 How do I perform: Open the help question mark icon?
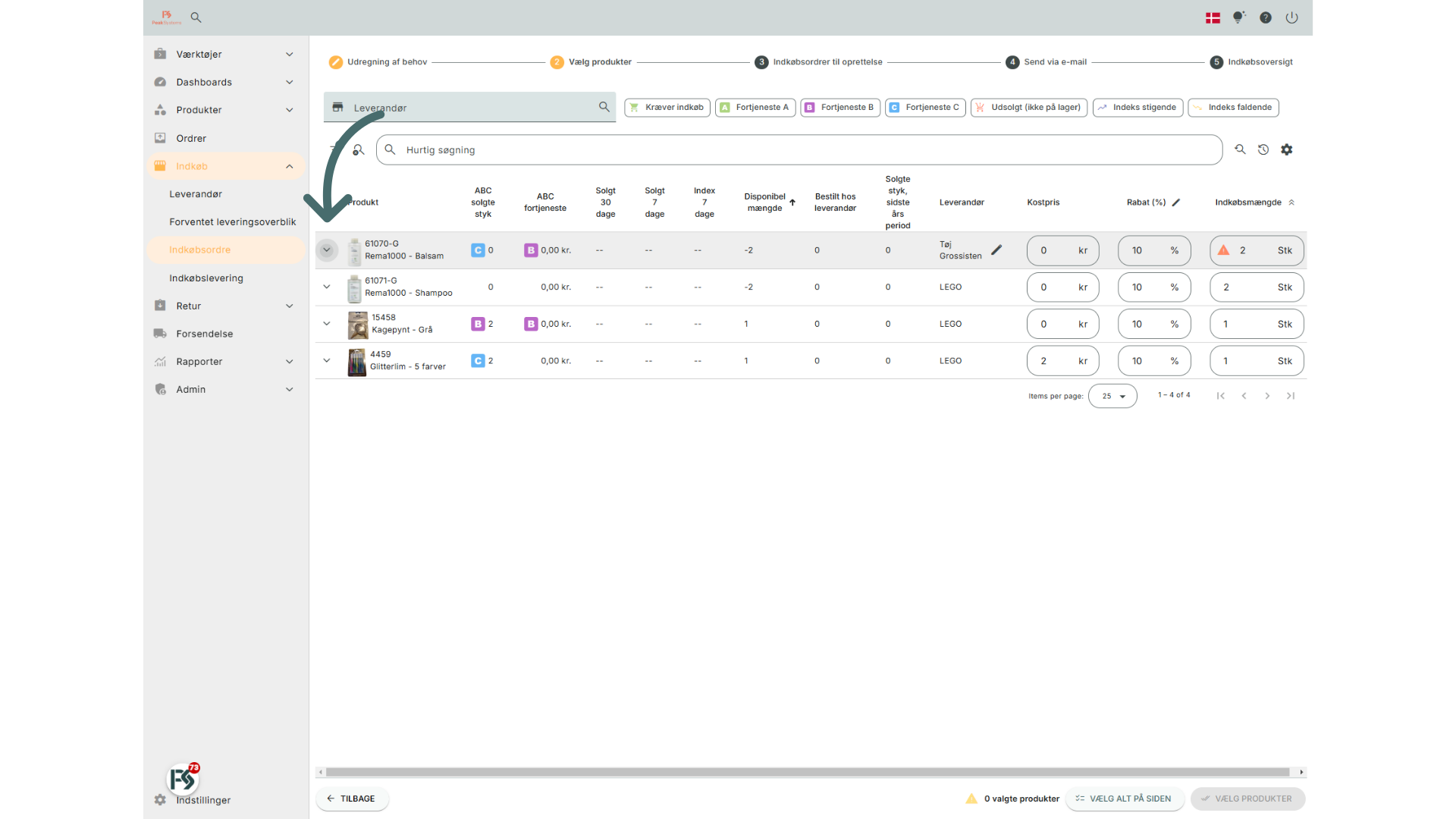click(x=1266, y=17)
